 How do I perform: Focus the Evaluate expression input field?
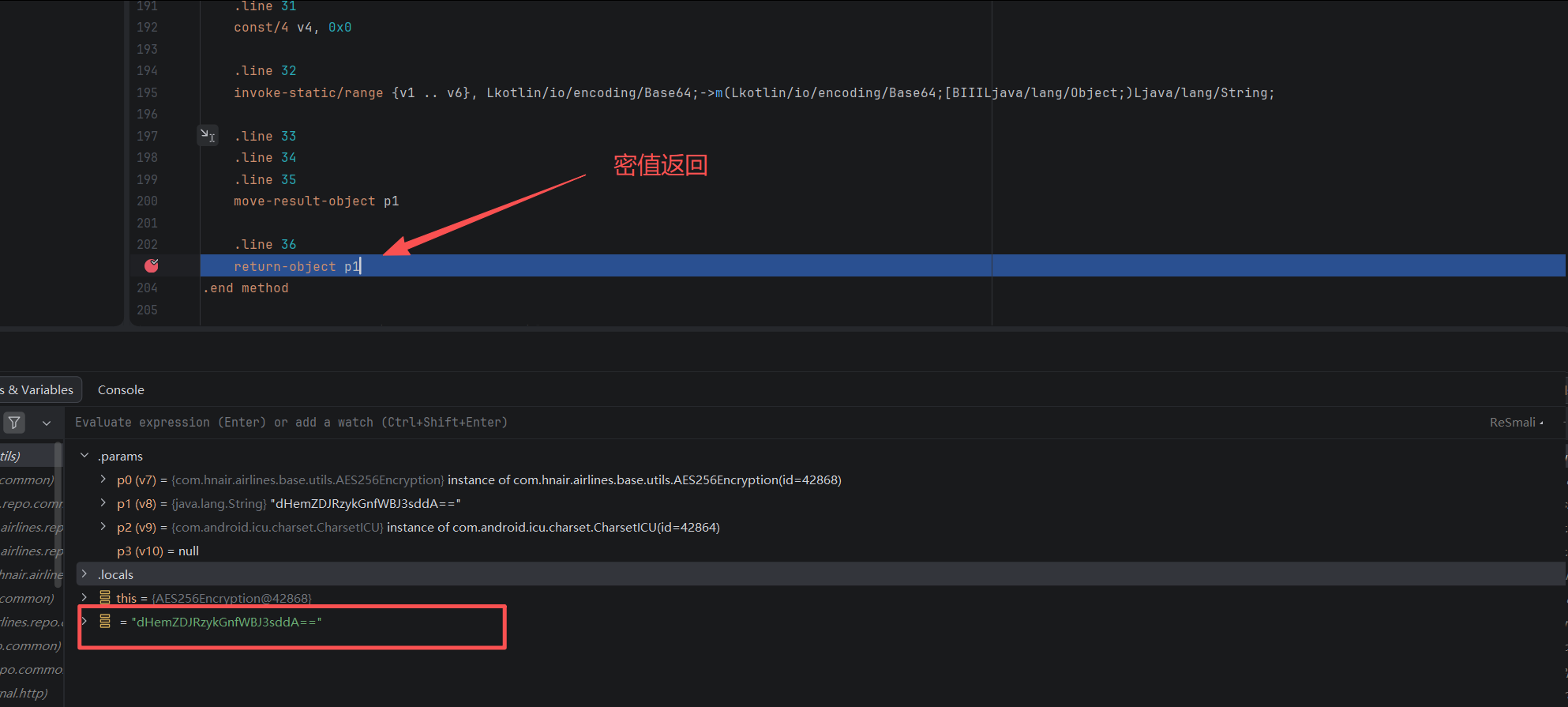click(774, 423)
